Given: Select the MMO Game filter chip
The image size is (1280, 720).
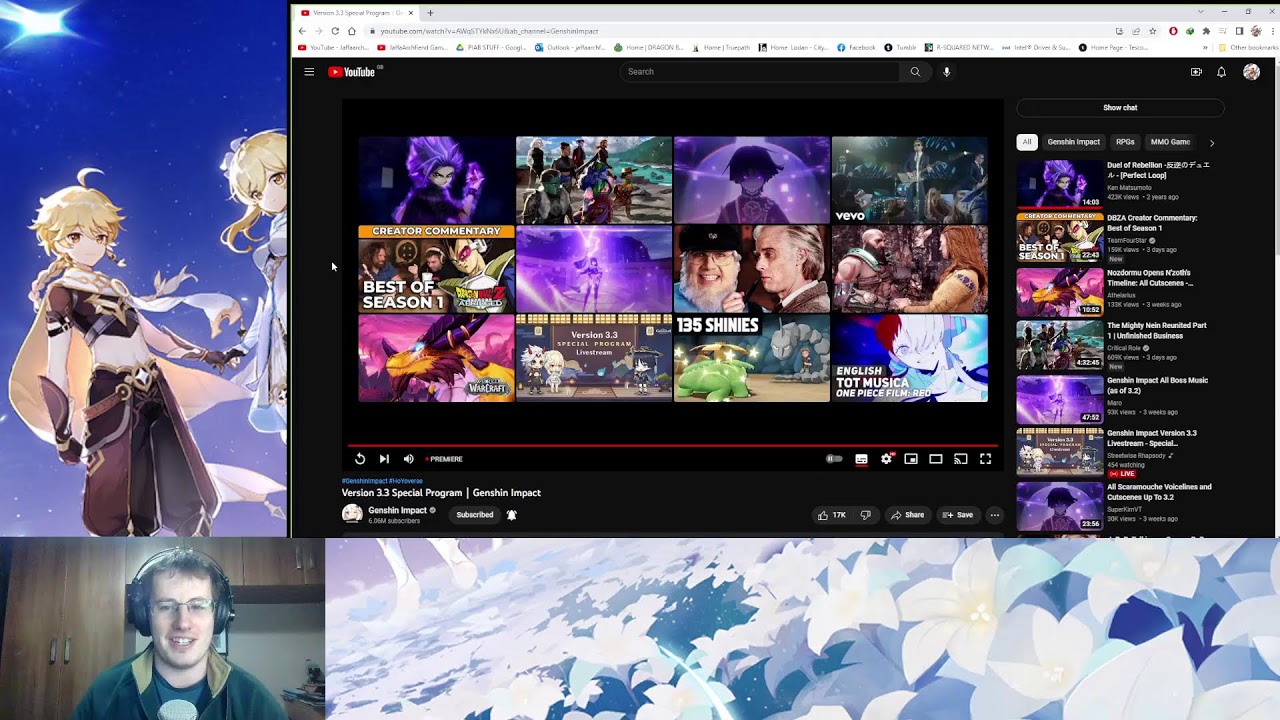Looking at the screenshot, I should click(1170, 142).
